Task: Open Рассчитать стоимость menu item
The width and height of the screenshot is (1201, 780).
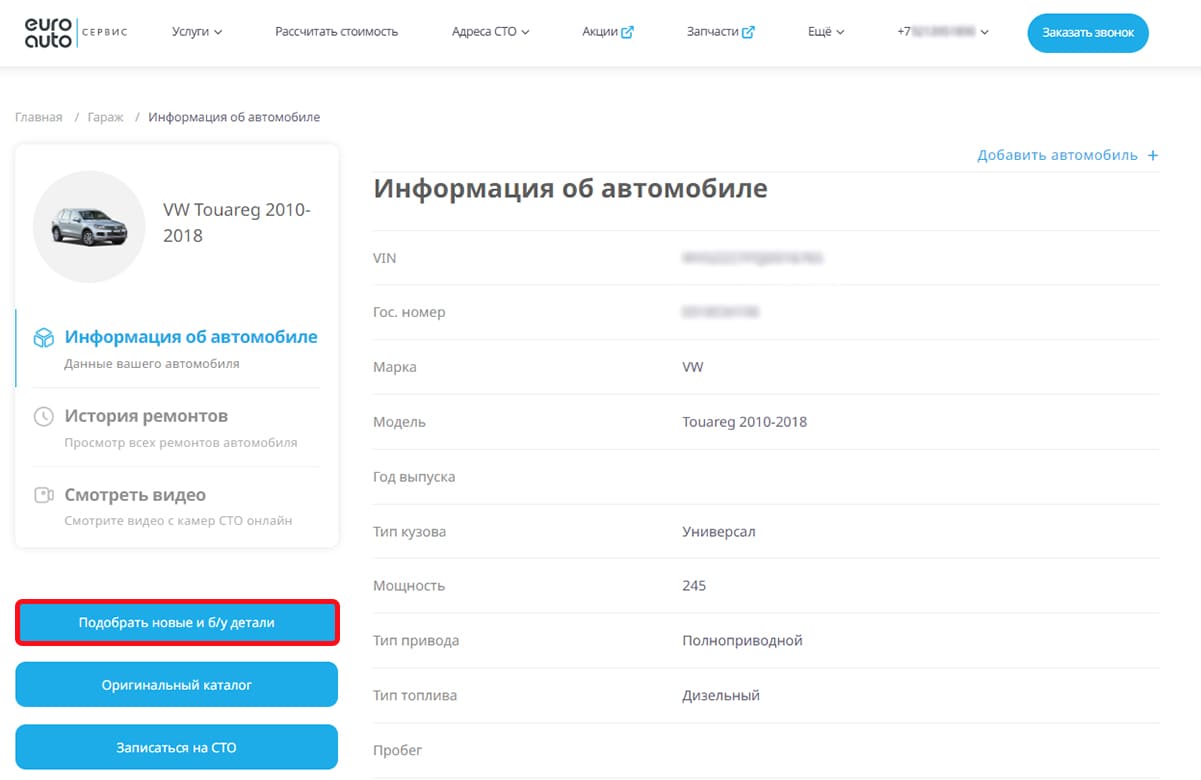Action: (336, 32)
